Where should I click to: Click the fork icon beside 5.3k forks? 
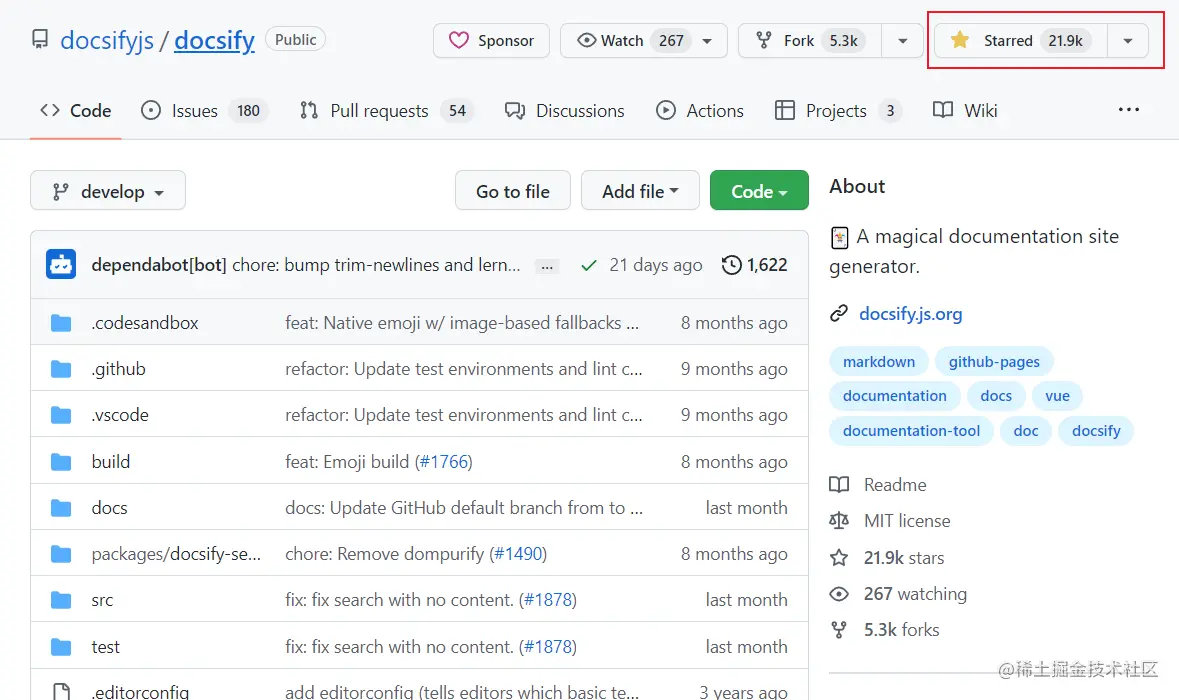[839, 630]
